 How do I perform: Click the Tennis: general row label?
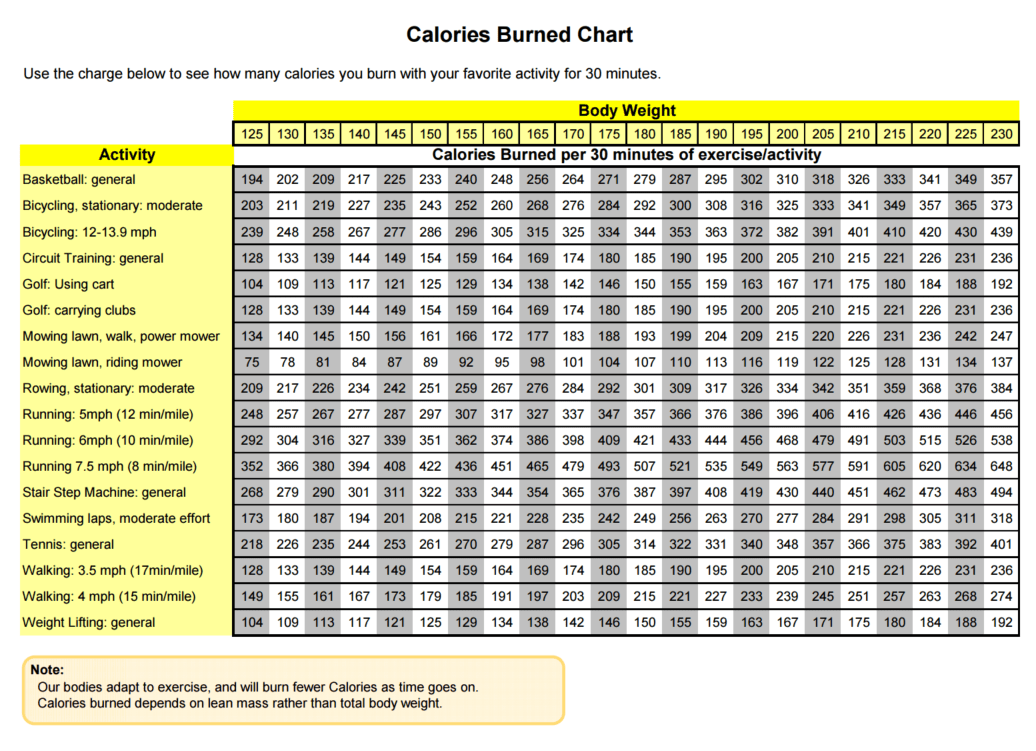coord(67,544)
